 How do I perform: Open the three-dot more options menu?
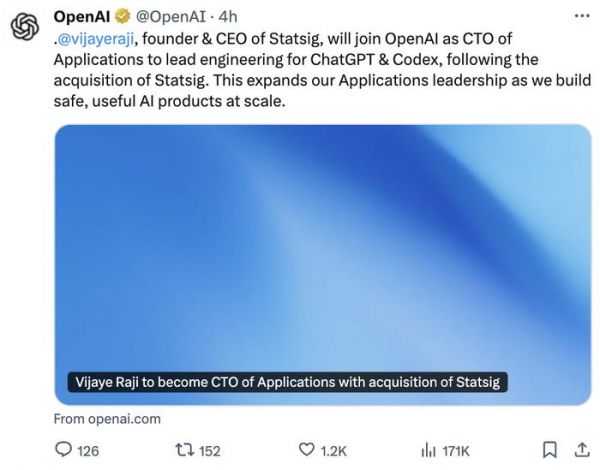pyautogui.click(x=581, y=17)
